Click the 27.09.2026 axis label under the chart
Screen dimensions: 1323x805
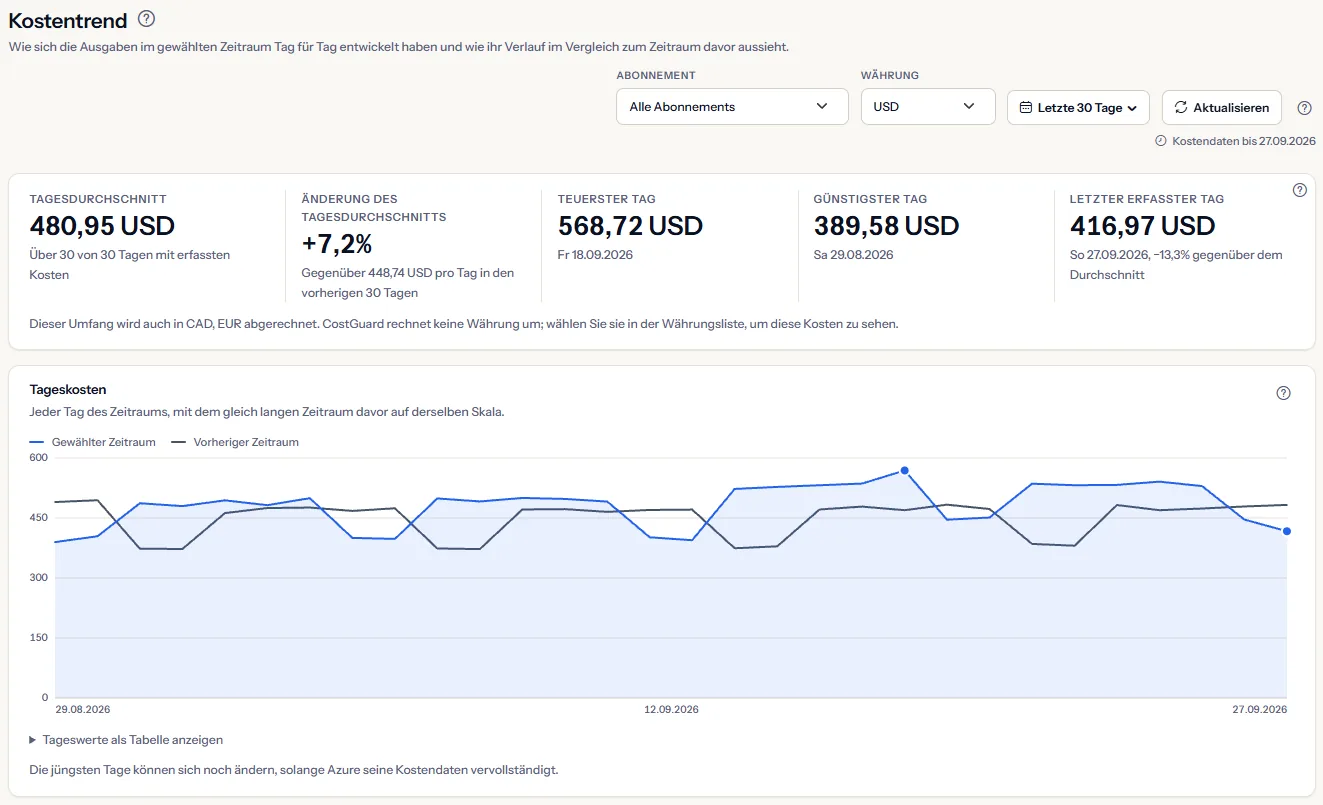[1259, 709]
